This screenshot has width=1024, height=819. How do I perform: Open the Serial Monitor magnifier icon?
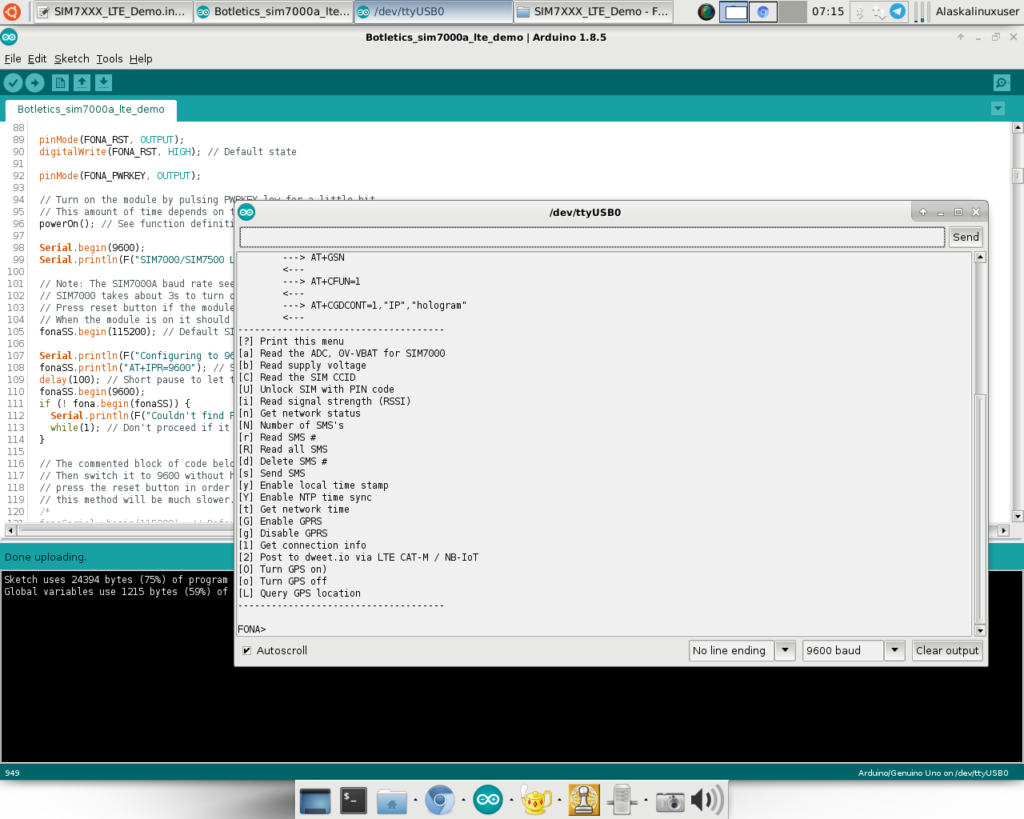tap(1000, 83)
